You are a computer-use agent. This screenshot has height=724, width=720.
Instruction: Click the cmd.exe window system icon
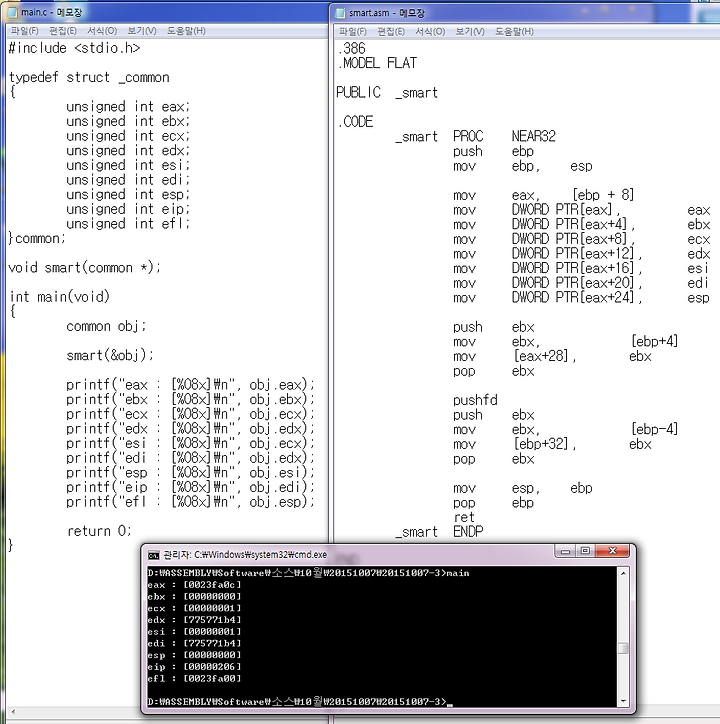pos(154,555)
